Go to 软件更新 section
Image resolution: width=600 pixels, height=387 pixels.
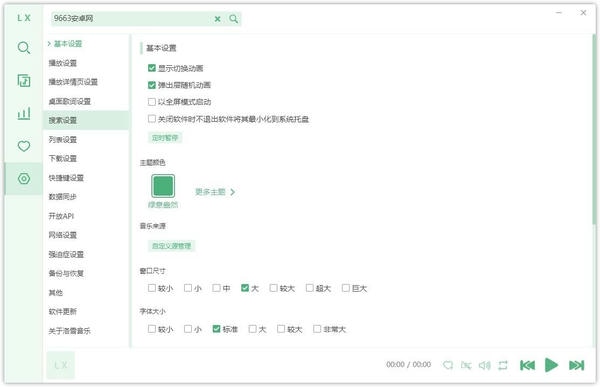click(62, 312)
